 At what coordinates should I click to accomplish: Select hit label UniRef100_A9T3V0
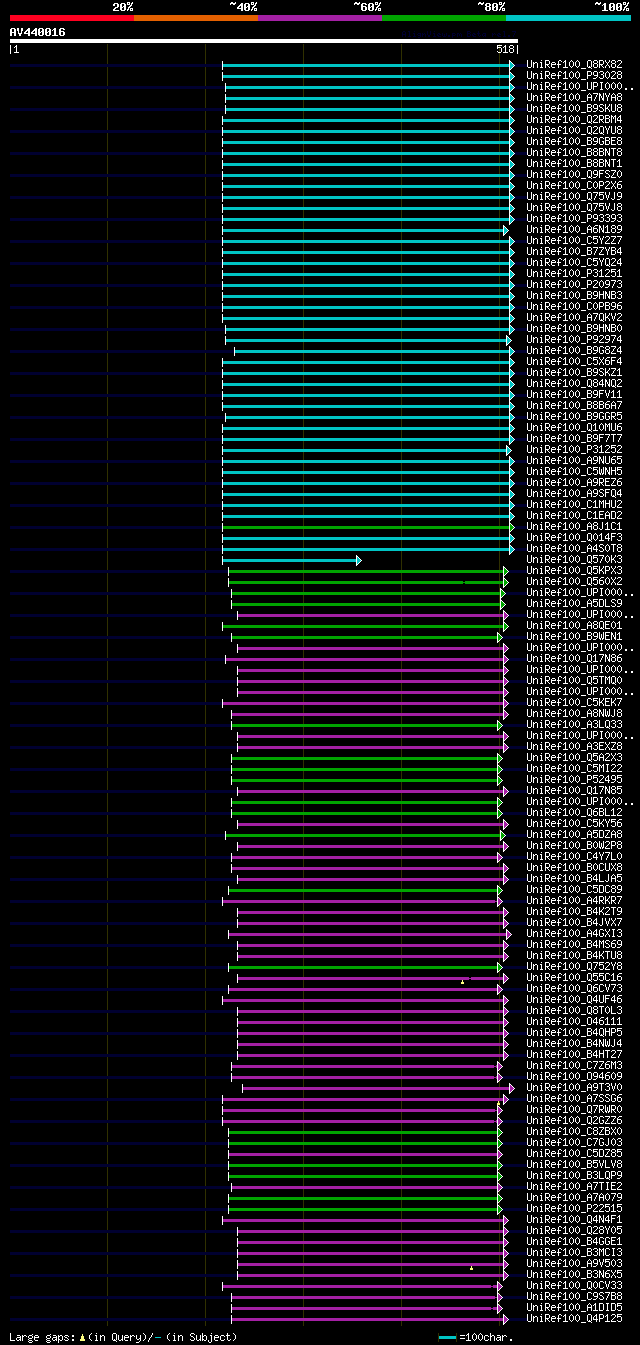pyautogui.click(x=574, y=1087)
